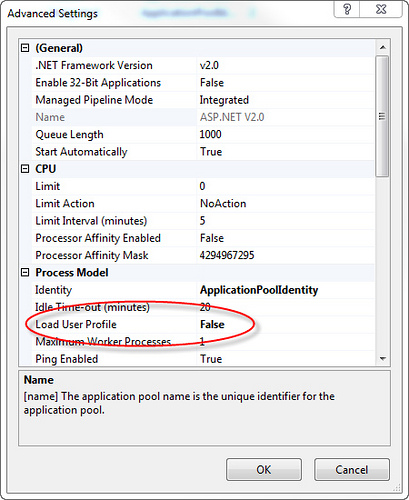Click the scrollbar up arrow
This screenshot has width=409, height=500.
tap(383, 48)
